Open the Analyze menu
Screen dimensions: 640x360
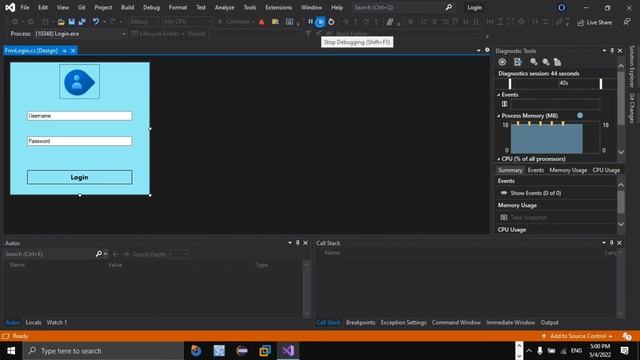pyautogui.click(x=224, y=7)
